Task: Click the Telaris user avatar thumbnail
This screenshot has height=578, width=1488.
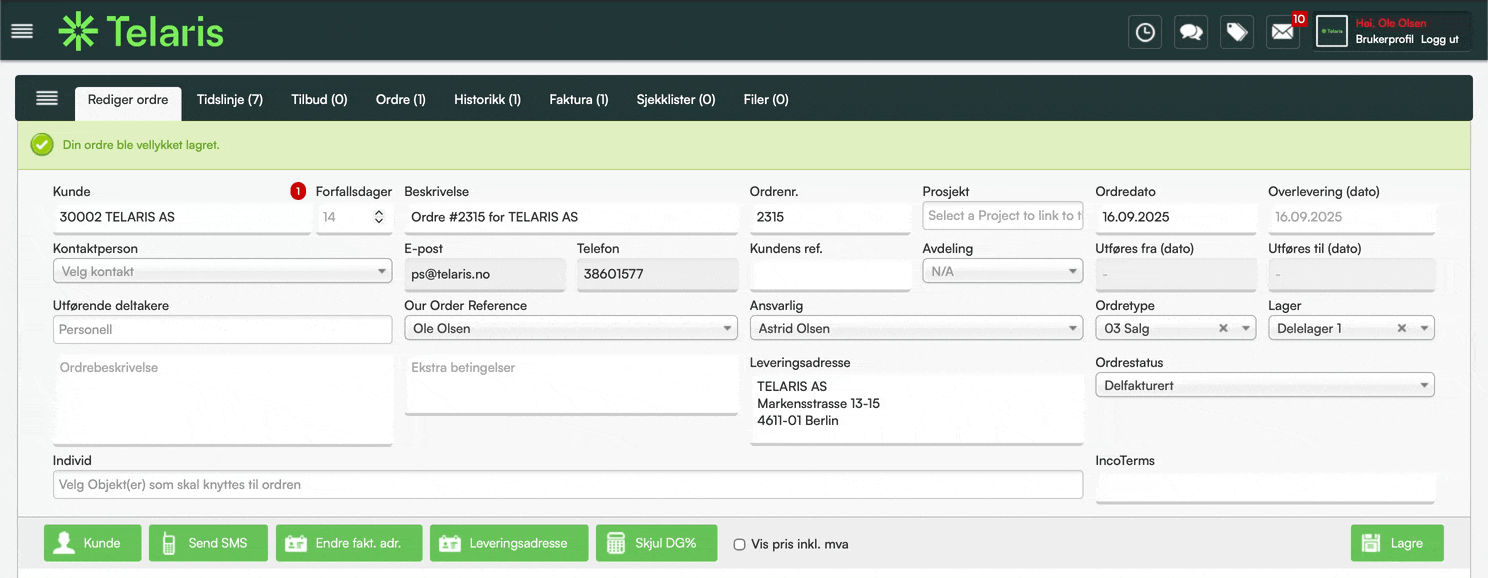Action: (x=1332, y=31)
